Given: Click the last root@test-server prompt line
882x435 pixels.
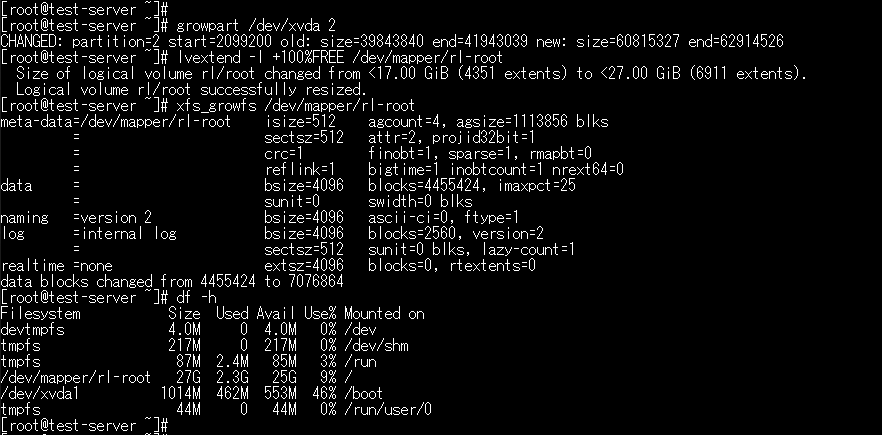Looking at the screenshot, I should point(84,425).
